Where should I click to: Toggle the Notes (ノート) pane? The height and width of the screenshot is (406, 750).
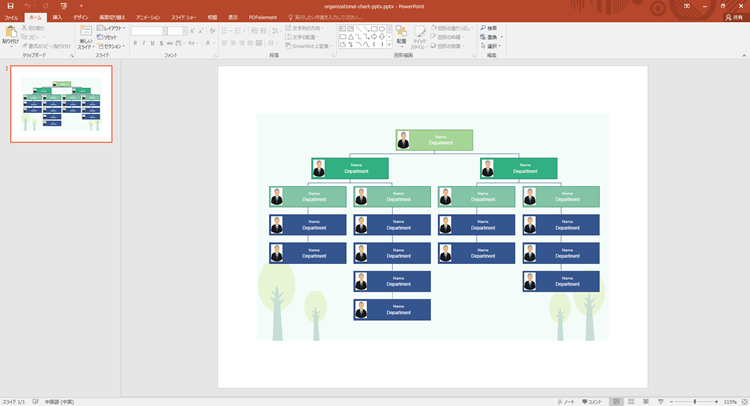[x=567, y=401]
